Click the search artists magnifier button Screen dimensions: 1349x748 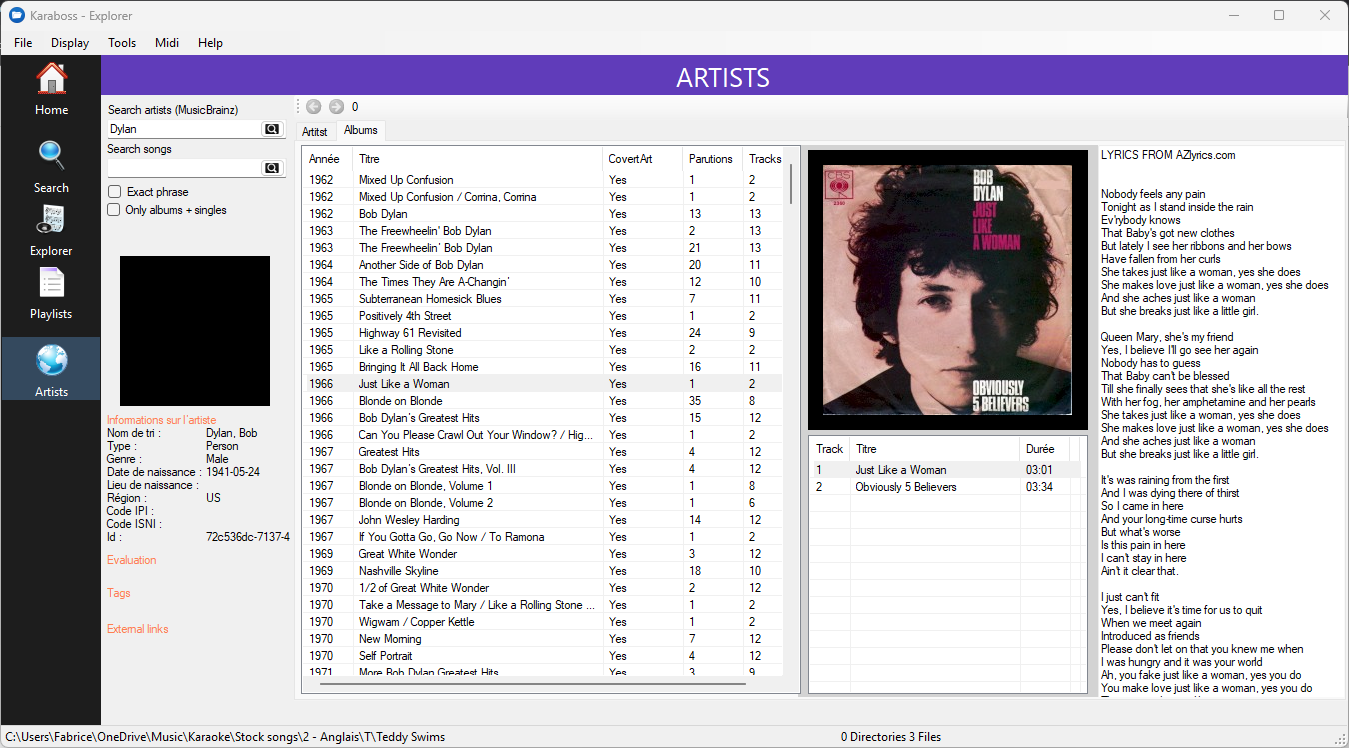click(271, 129)
